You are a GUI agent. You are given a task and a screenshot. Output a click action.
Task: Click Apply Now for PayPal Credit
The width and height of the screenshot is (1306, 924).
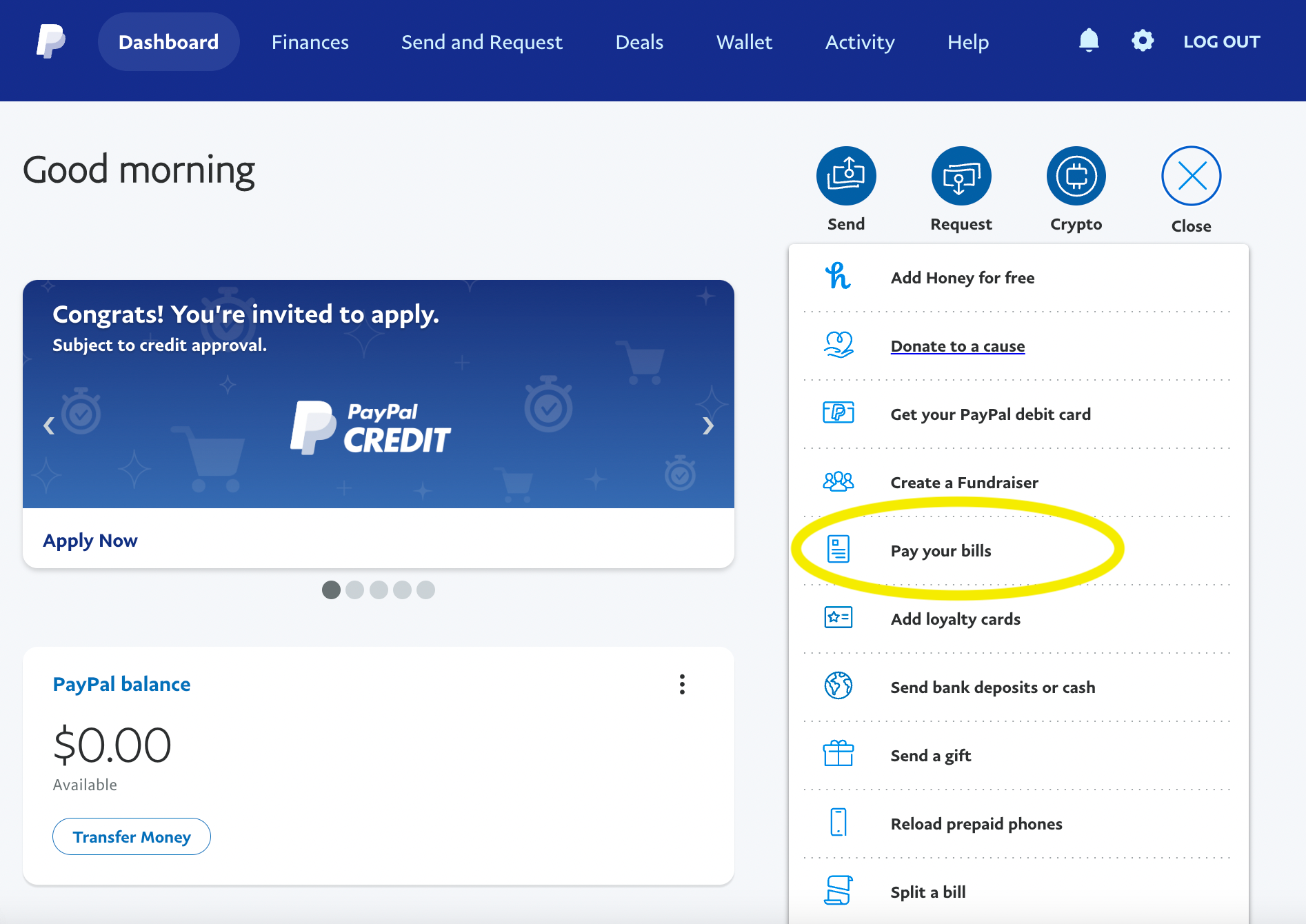point(90,540)
